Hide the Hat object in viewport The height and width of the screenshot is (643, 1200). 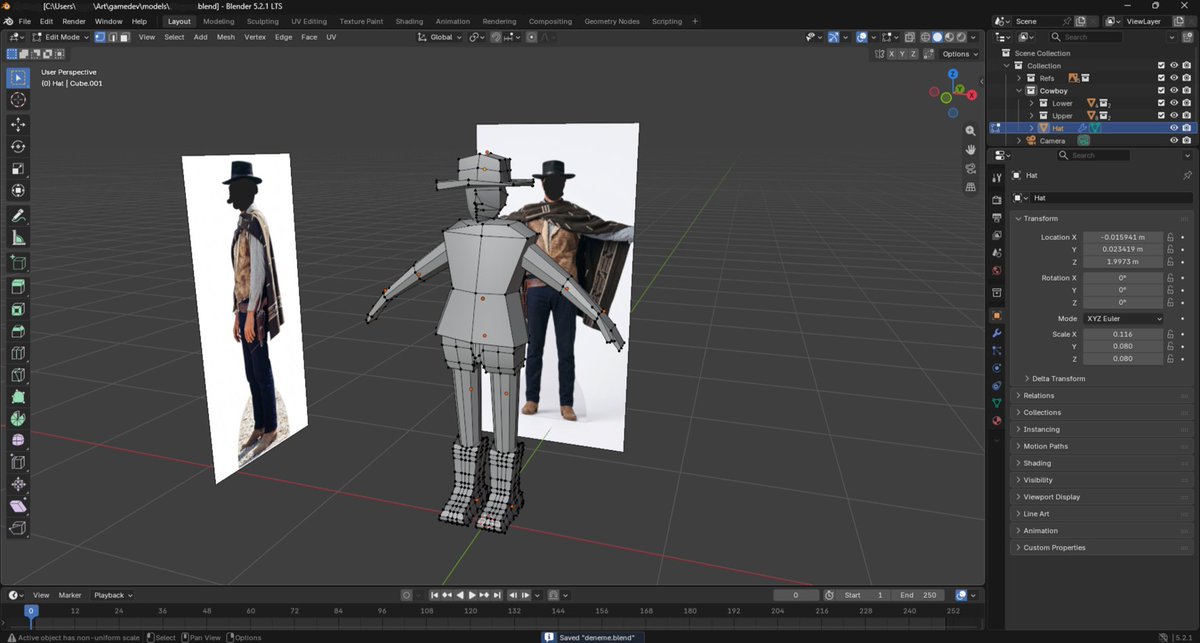1174,128
